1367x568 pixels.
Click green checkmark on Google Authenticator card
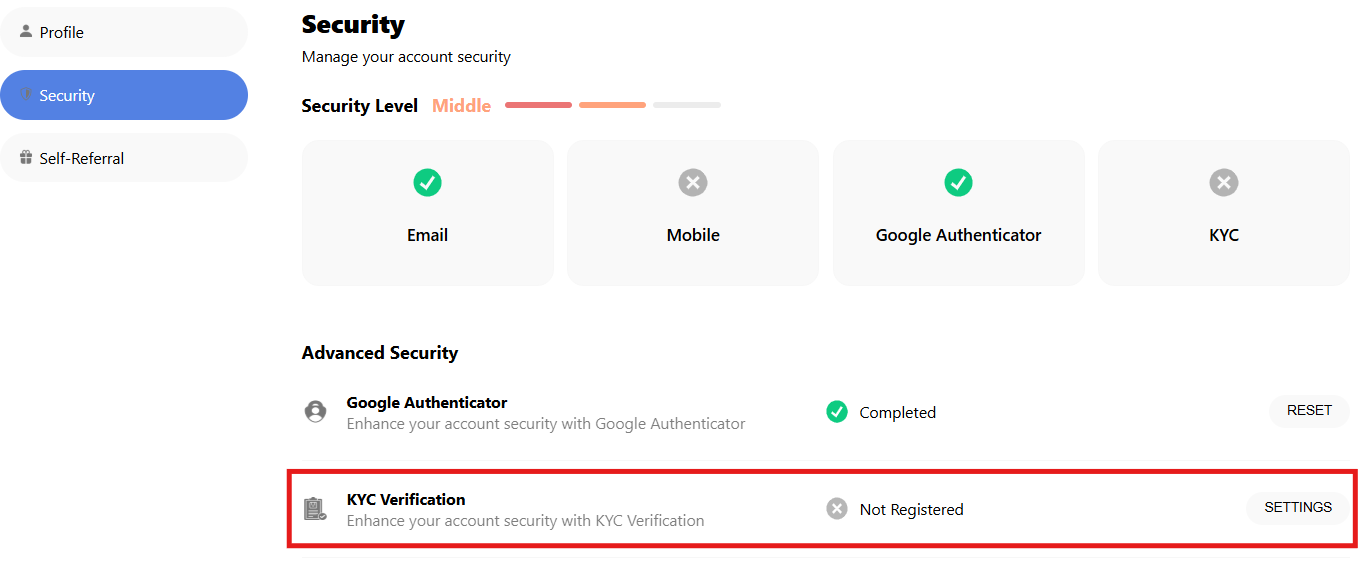(958, 182)
